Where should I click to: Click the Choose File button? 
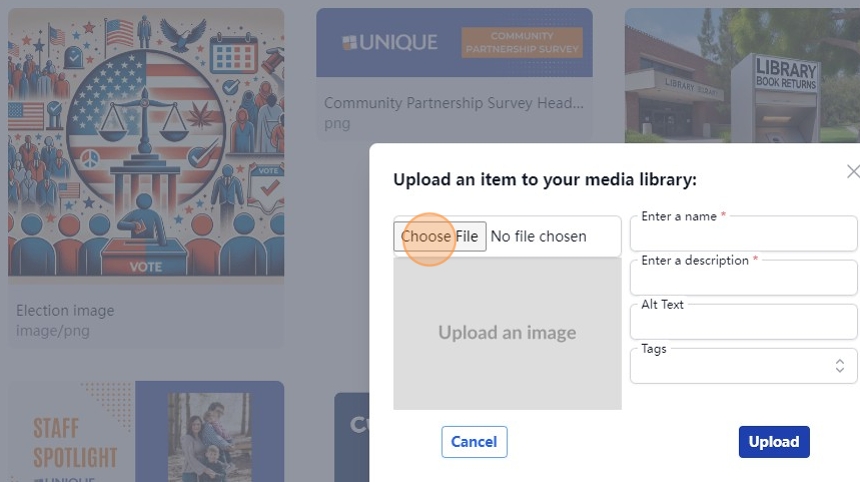(x=440, y=237)
